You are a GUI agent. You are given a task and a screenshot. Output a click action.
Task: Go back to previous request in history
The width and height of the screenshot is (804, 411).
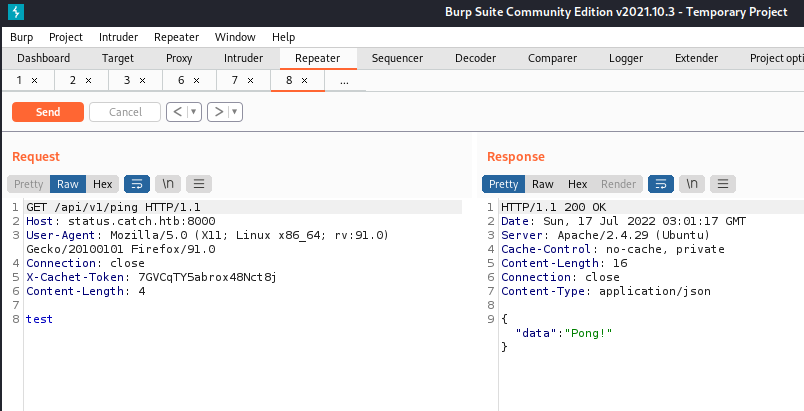coord(177,112)
